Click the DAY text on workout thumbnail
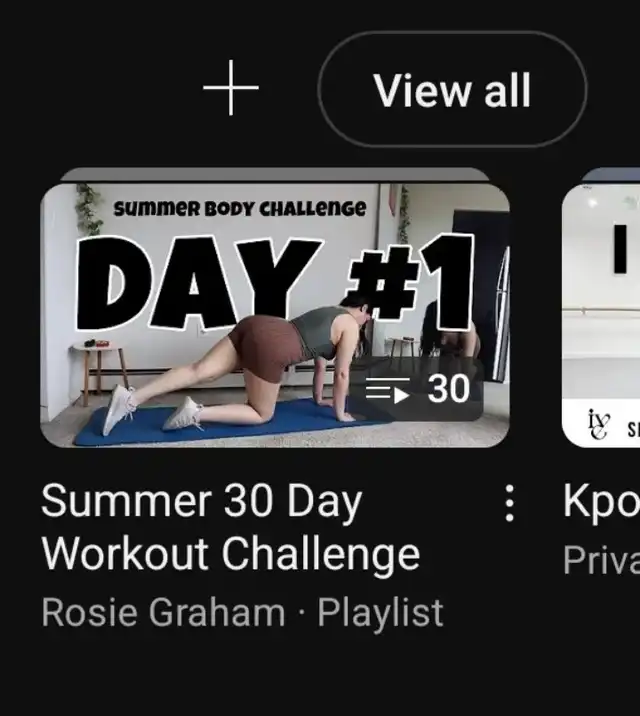Screen dimensions: 640x716 coord(199,283)
